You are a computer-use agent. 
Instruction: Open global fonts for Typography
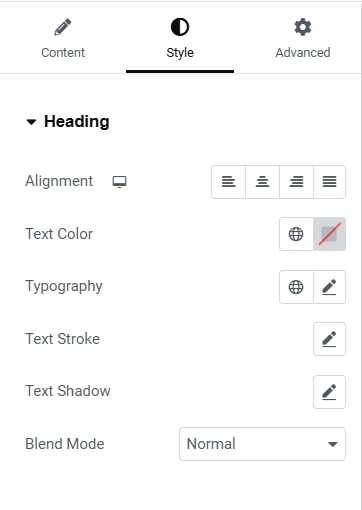[296, 287]
